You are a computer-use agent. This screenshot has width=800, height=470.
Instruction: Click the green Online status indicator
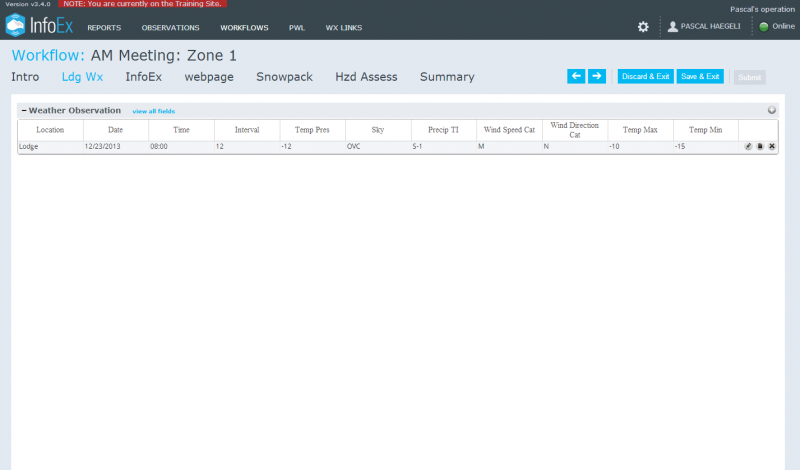point(764,27)
